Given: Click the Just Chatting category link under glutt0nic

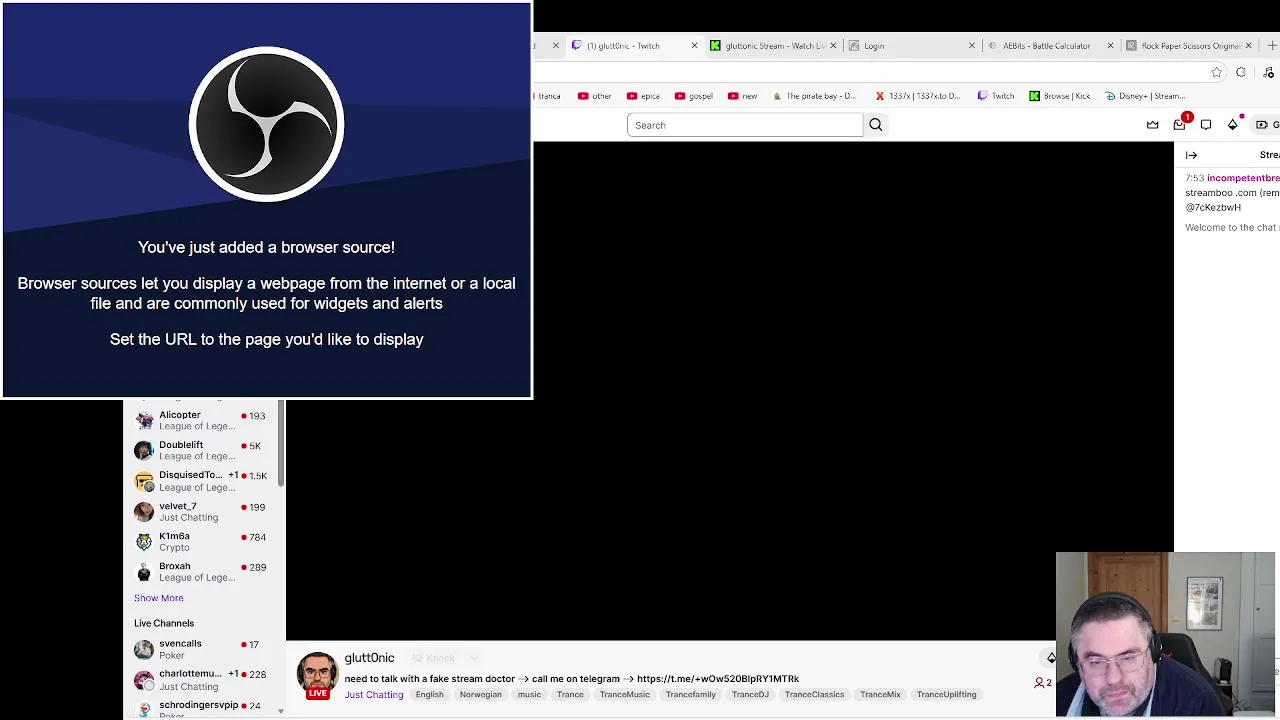Looking at the screenshot, I should pyautogui.click(x=374, y=694).
